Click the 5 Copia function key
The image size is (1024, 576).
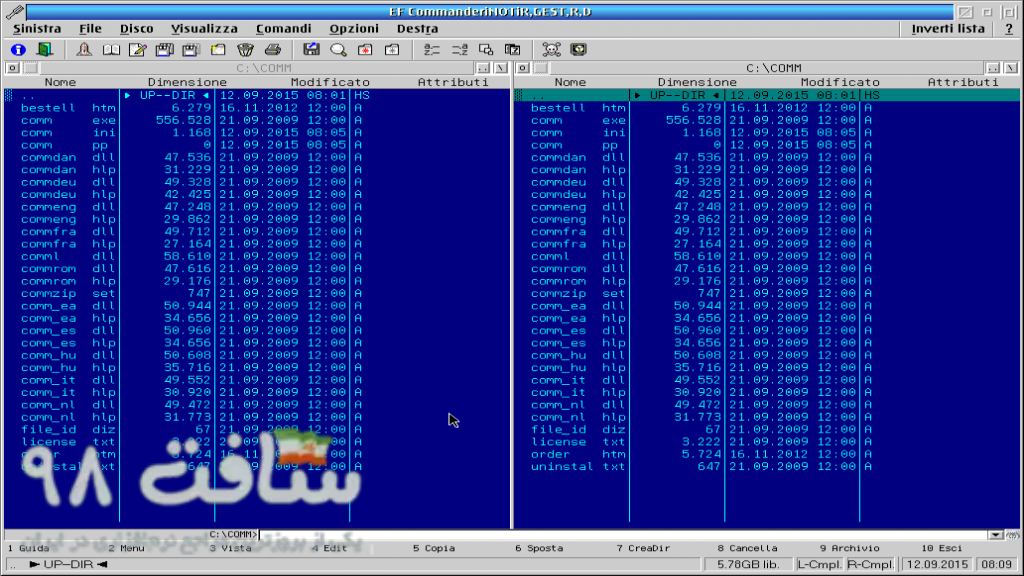(x=434, y=549)
